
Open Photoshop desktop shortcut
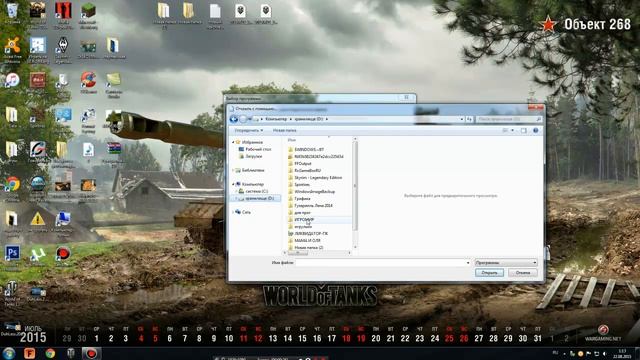click(12, 257)
